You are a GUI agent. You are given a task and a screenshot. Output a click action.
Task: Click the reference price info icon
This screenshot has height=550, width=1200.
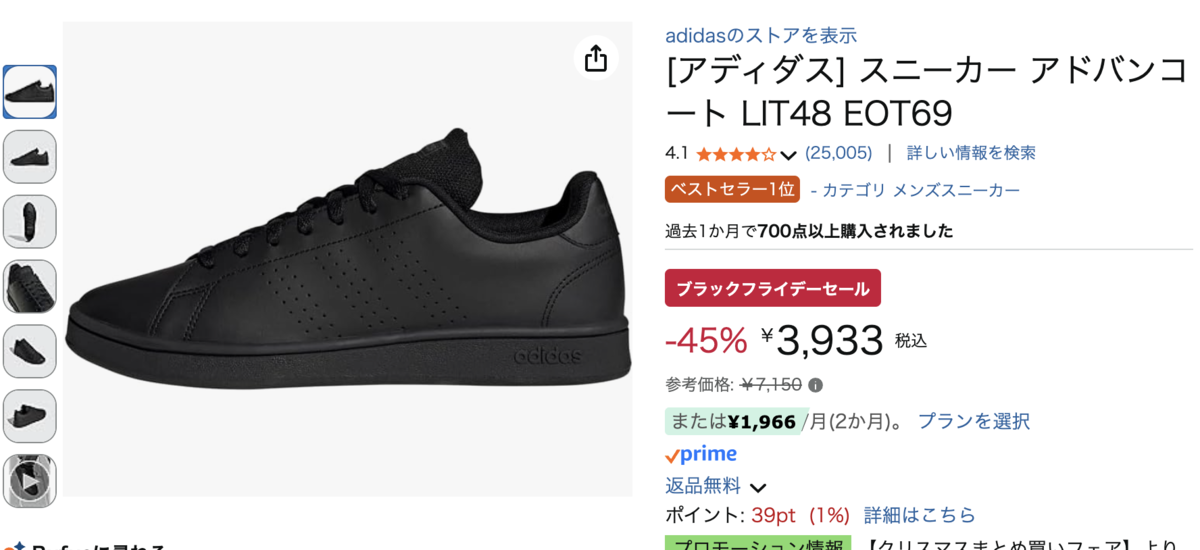click(815, 385)
